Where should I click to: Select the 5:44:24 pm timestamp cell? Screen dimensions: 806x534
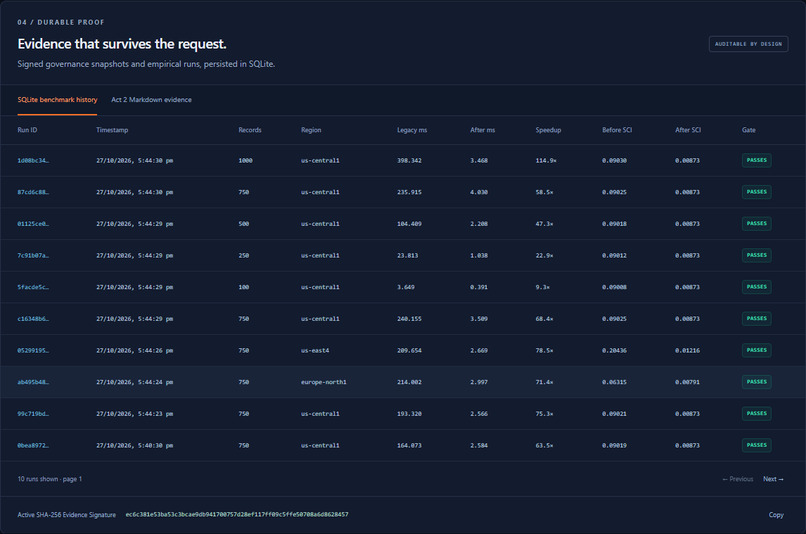135,382
